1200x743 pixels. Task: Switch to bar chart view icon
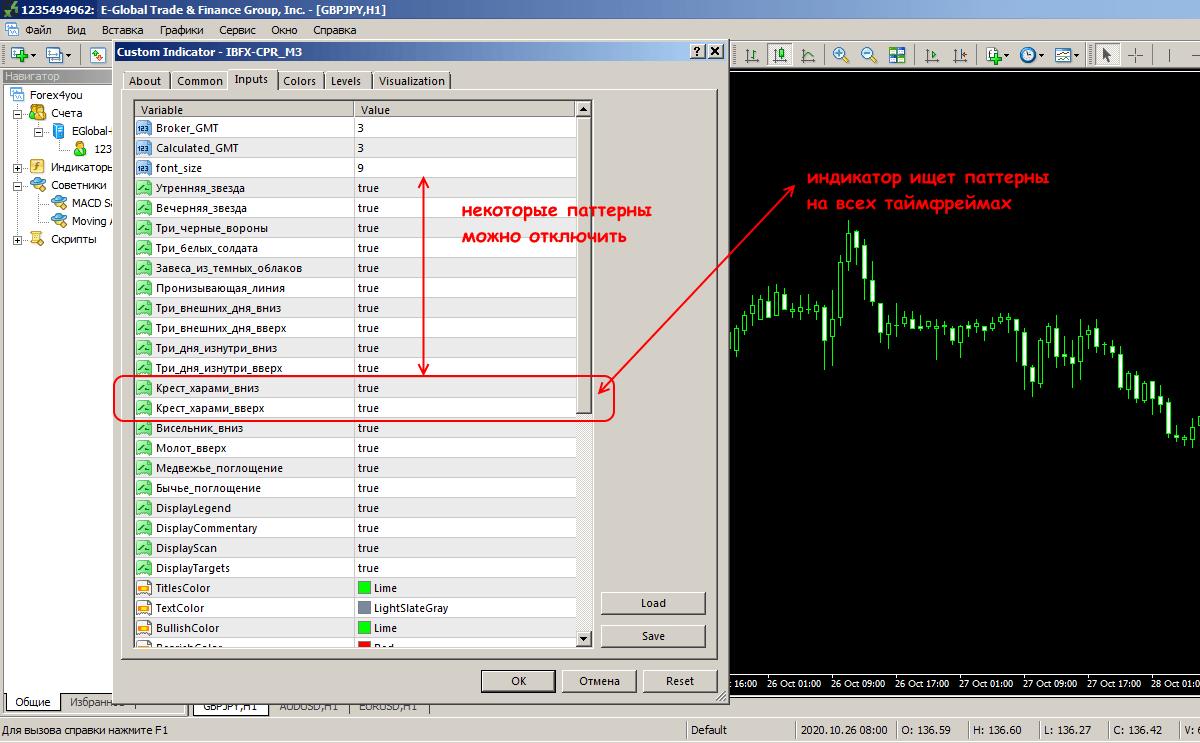750,55
